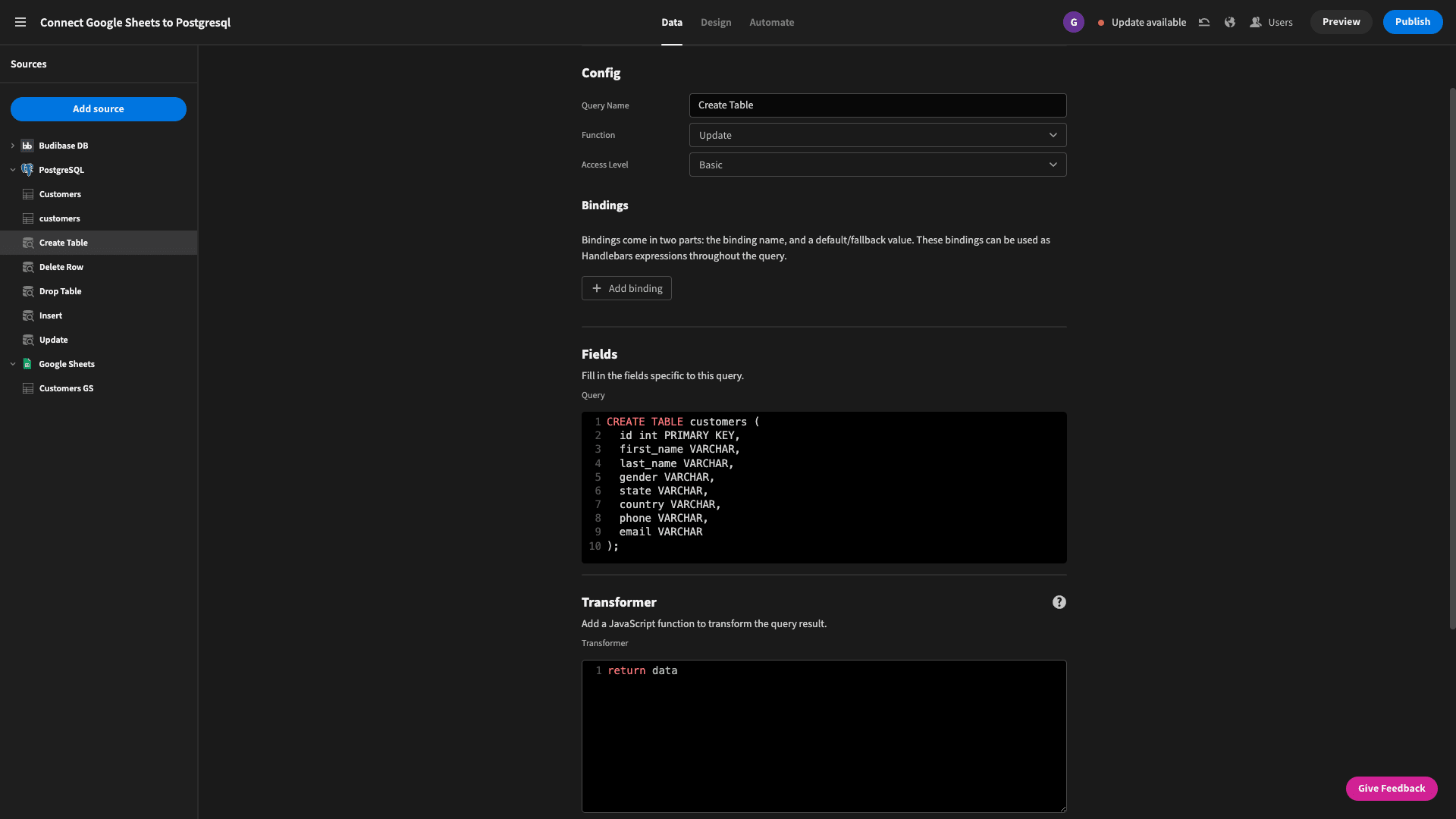Click the Add binding button
The width and height of the screenshot is (1456, 819).
tap(626, 288)
